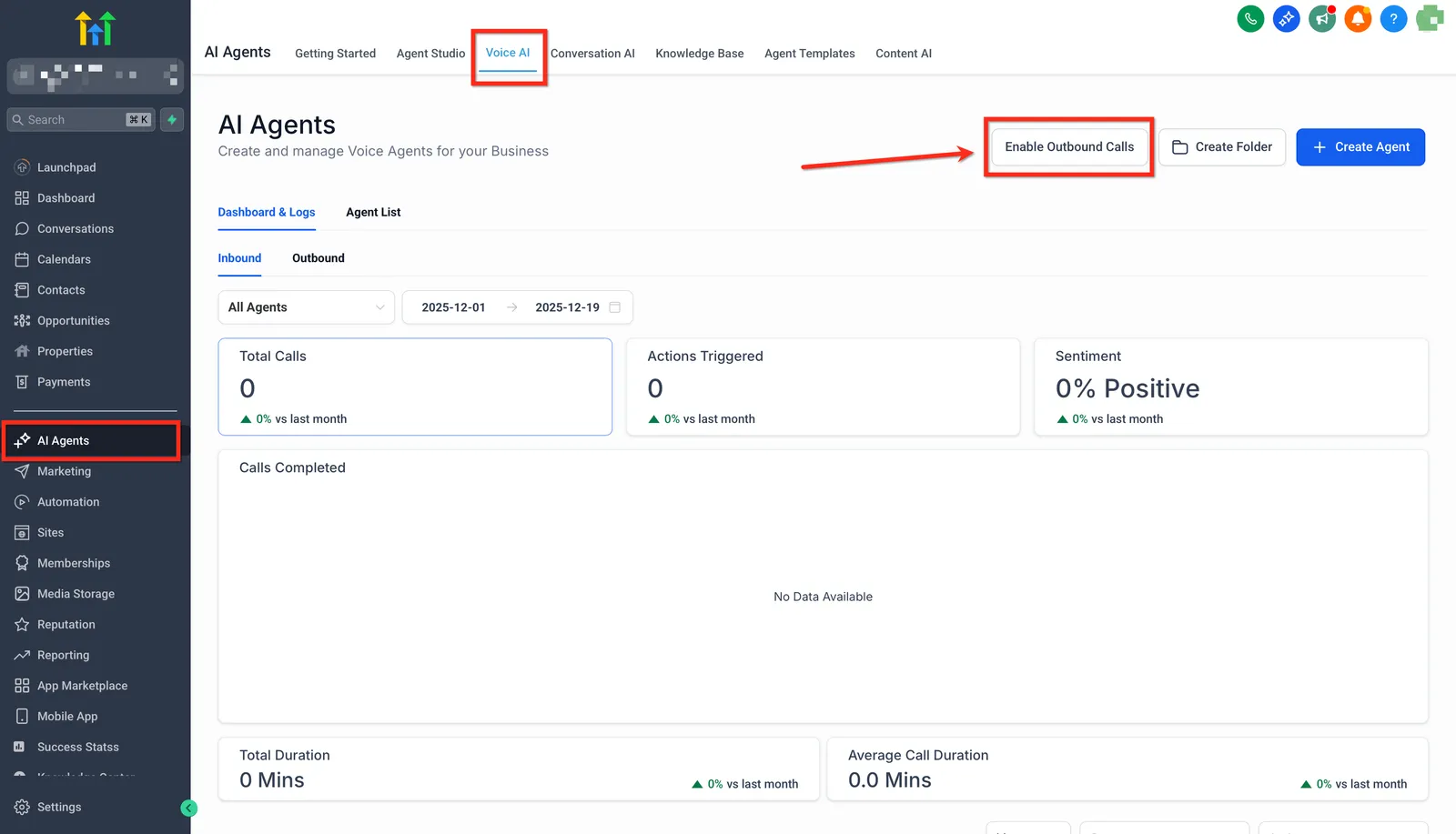
Task: Click the Dashboard grid icon
Action: (x=22, y=198)
